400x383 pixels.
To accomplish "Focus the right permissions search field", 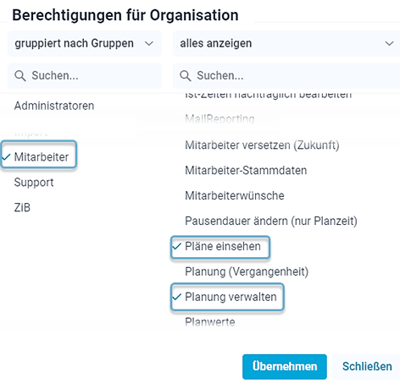I will click(286, 76).
